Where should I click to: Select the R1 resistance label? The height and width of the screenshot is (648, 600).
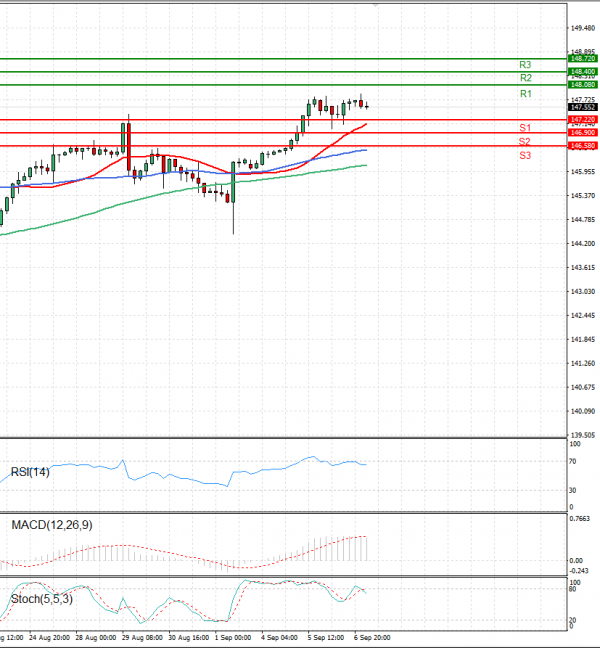pyautogui.click(x=526, y=94)
